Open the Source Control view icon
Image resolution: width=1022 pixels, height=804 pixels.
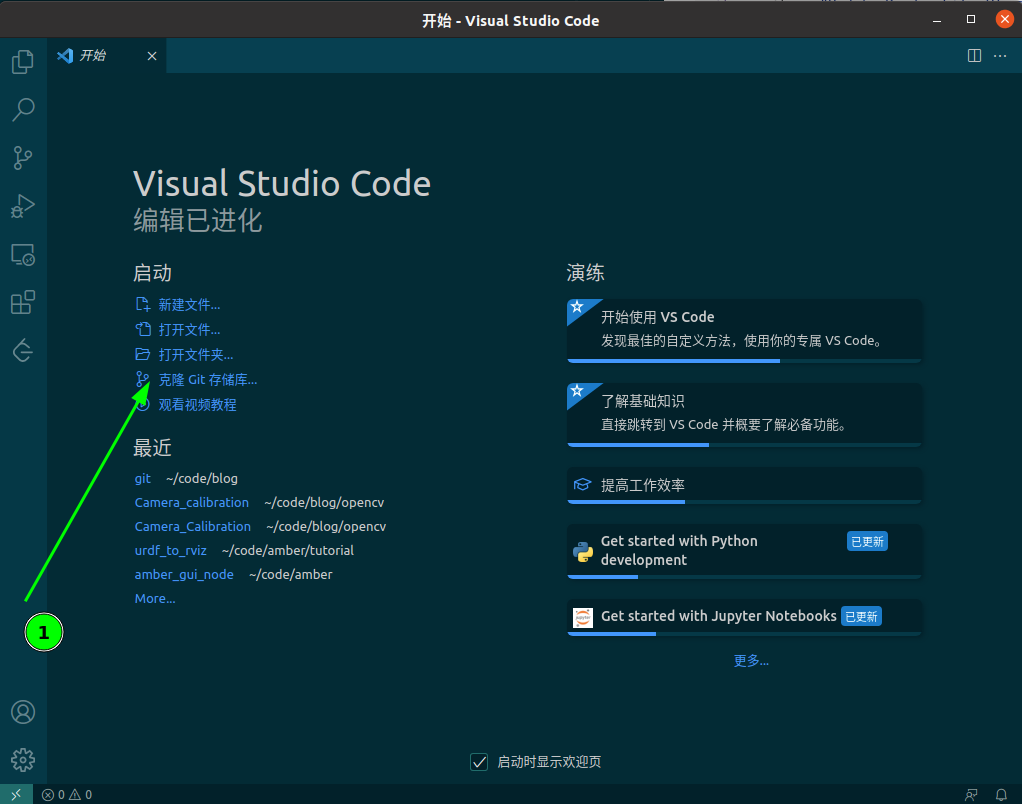pos(23,158)
